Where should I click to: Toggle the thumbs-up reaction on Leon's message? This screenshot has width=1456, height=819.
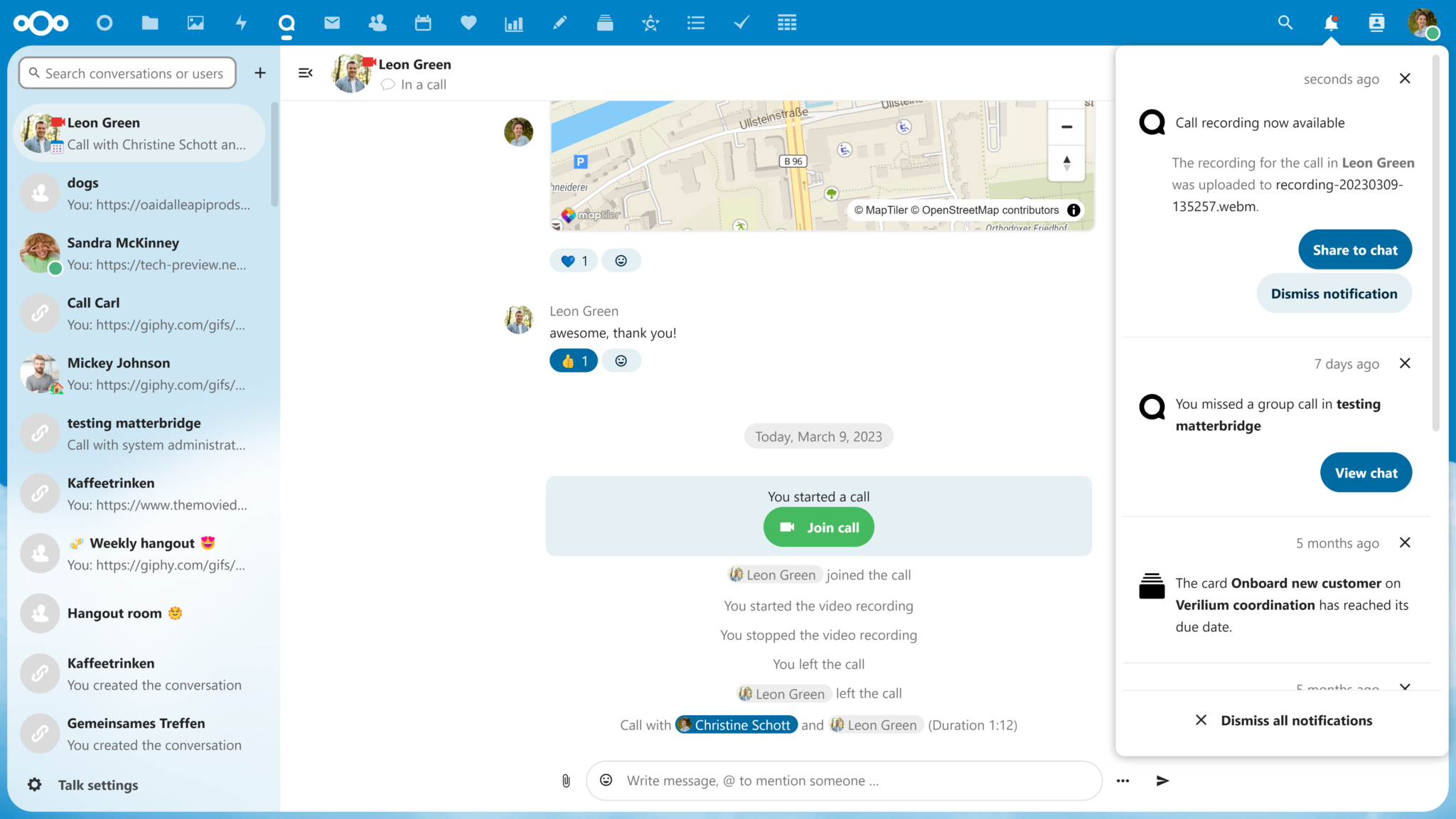(573, 360)
